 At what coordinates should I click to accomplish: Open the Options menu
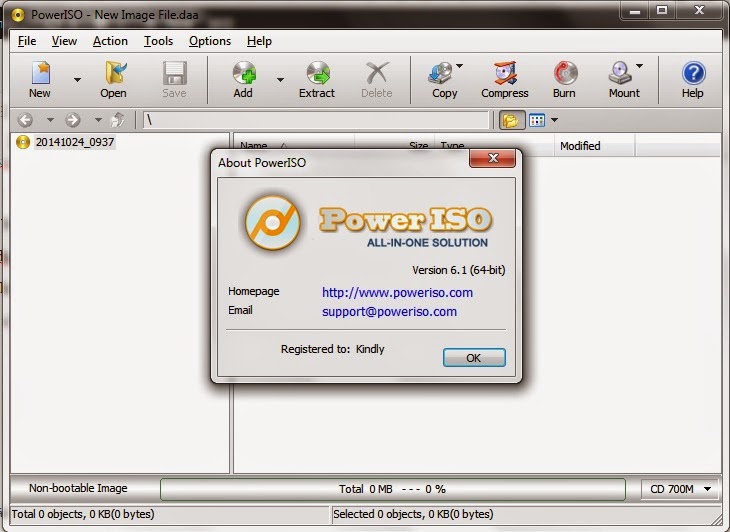(210, 41)
